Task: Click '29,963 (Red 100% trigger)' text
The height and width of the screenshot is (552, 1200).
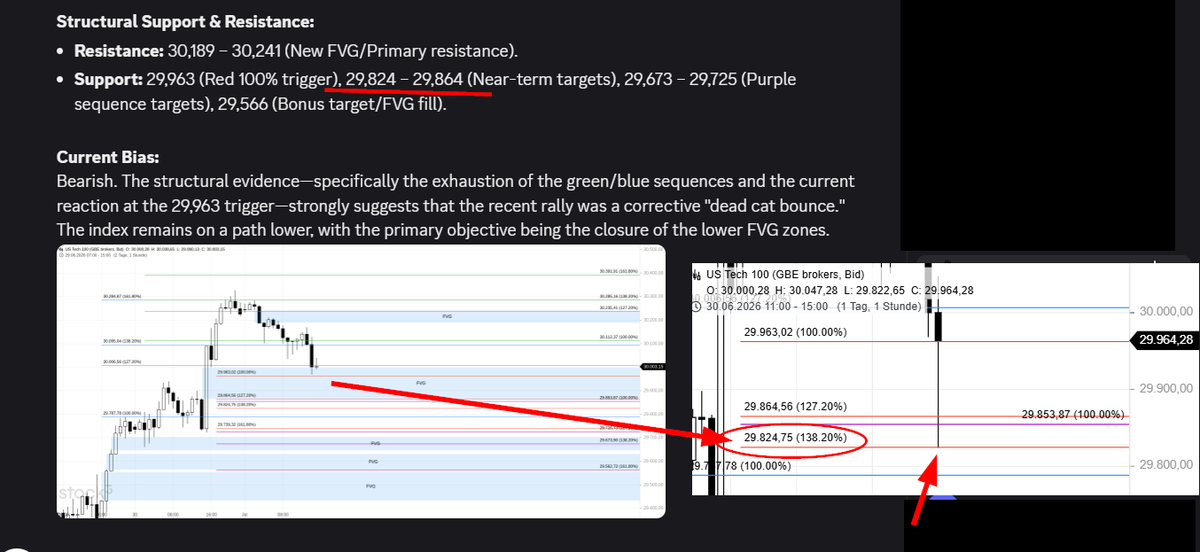Action: coord(243,78)
